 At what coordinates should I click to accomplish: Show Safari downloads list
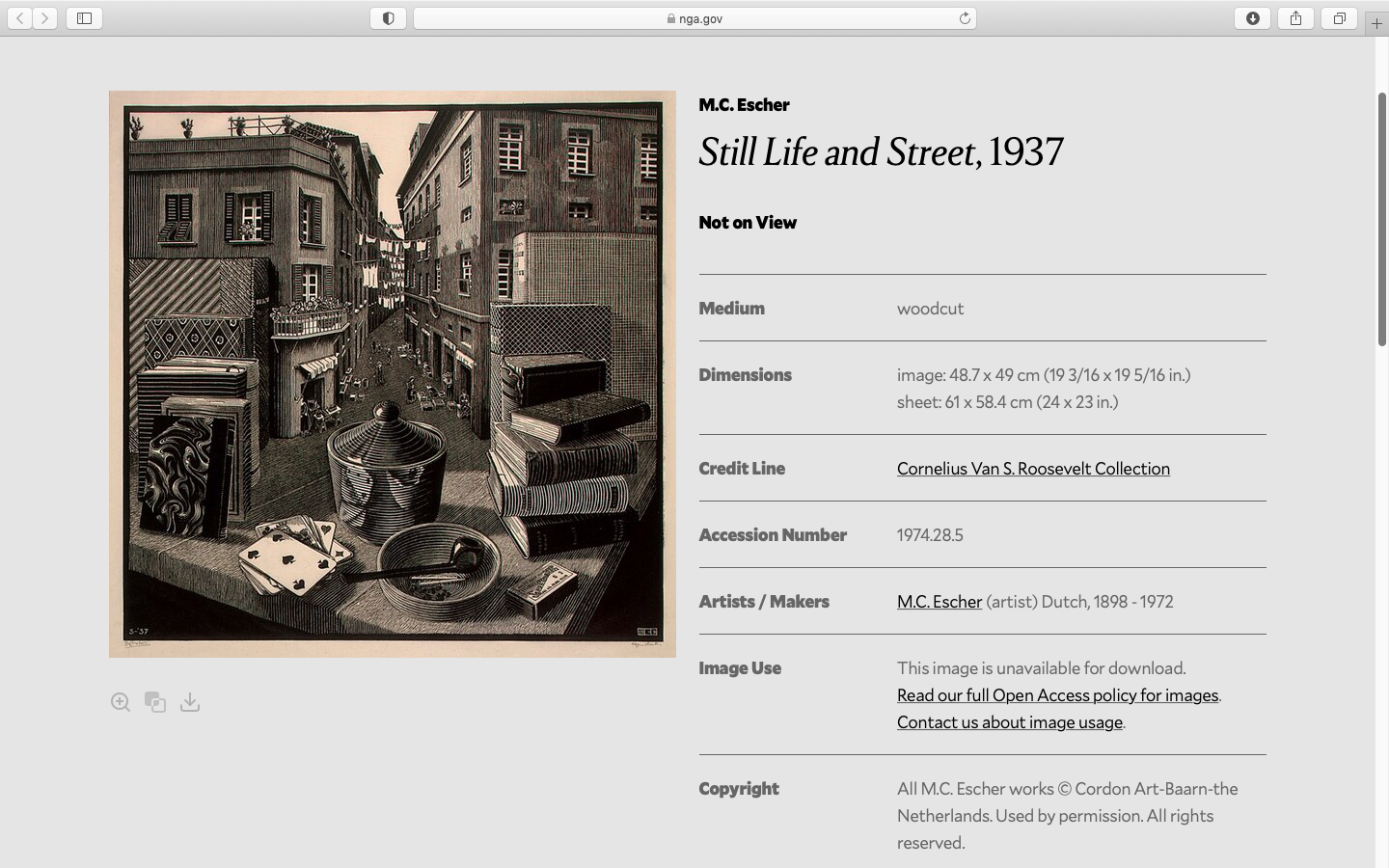pos(1252,18)
